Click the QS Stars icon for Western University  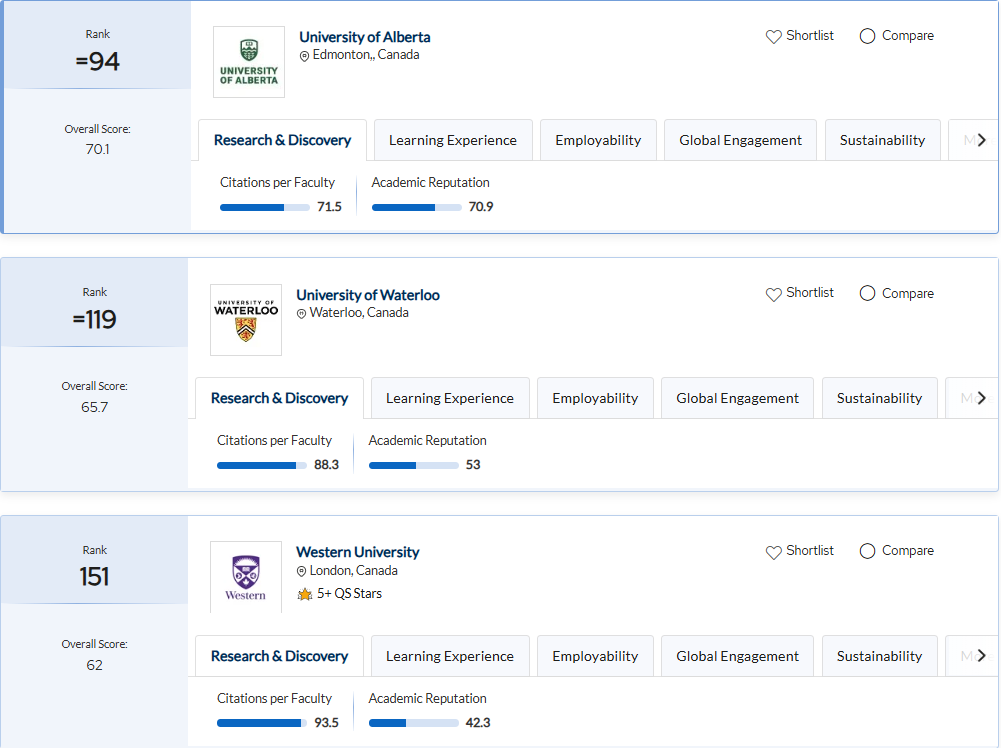pyautogui.click(x=305, y=594)
